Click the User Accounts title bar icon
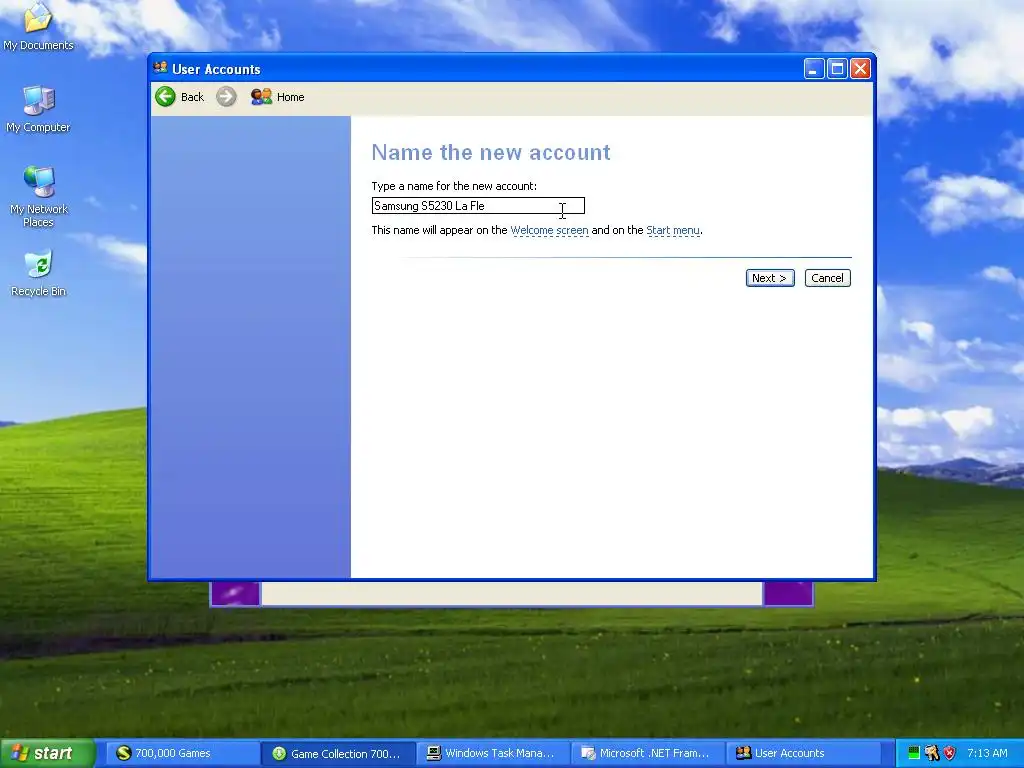 coord(161,68)
